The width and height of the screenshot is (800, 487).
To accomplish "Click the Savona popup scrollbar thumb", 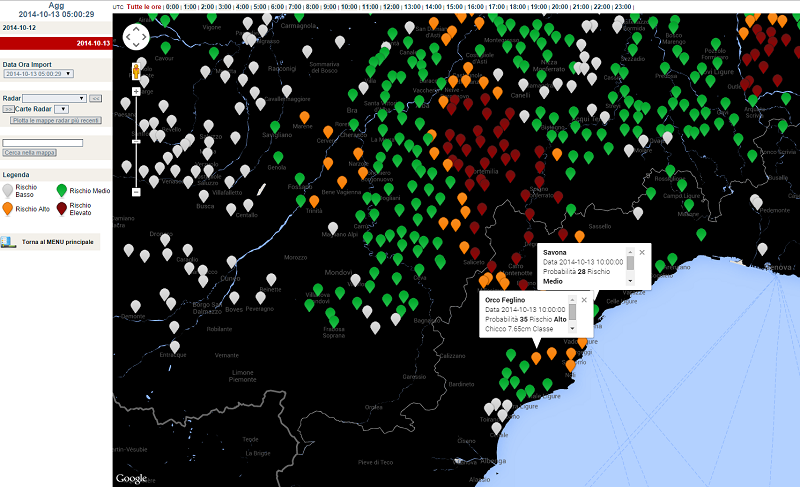I will coord(630,263).
